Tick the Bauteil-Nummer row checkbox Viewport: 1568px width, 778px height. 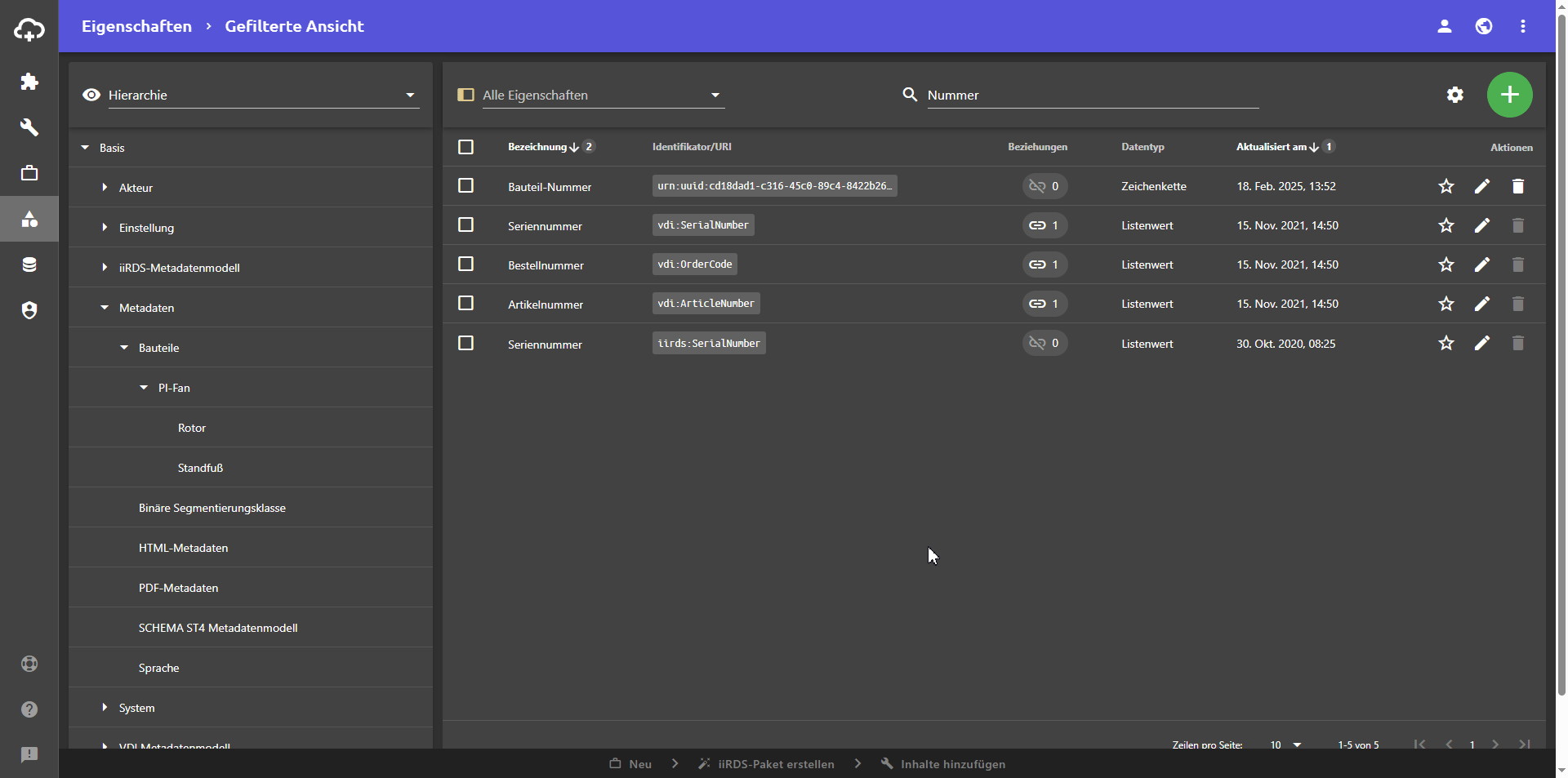(x=465, y=185)
